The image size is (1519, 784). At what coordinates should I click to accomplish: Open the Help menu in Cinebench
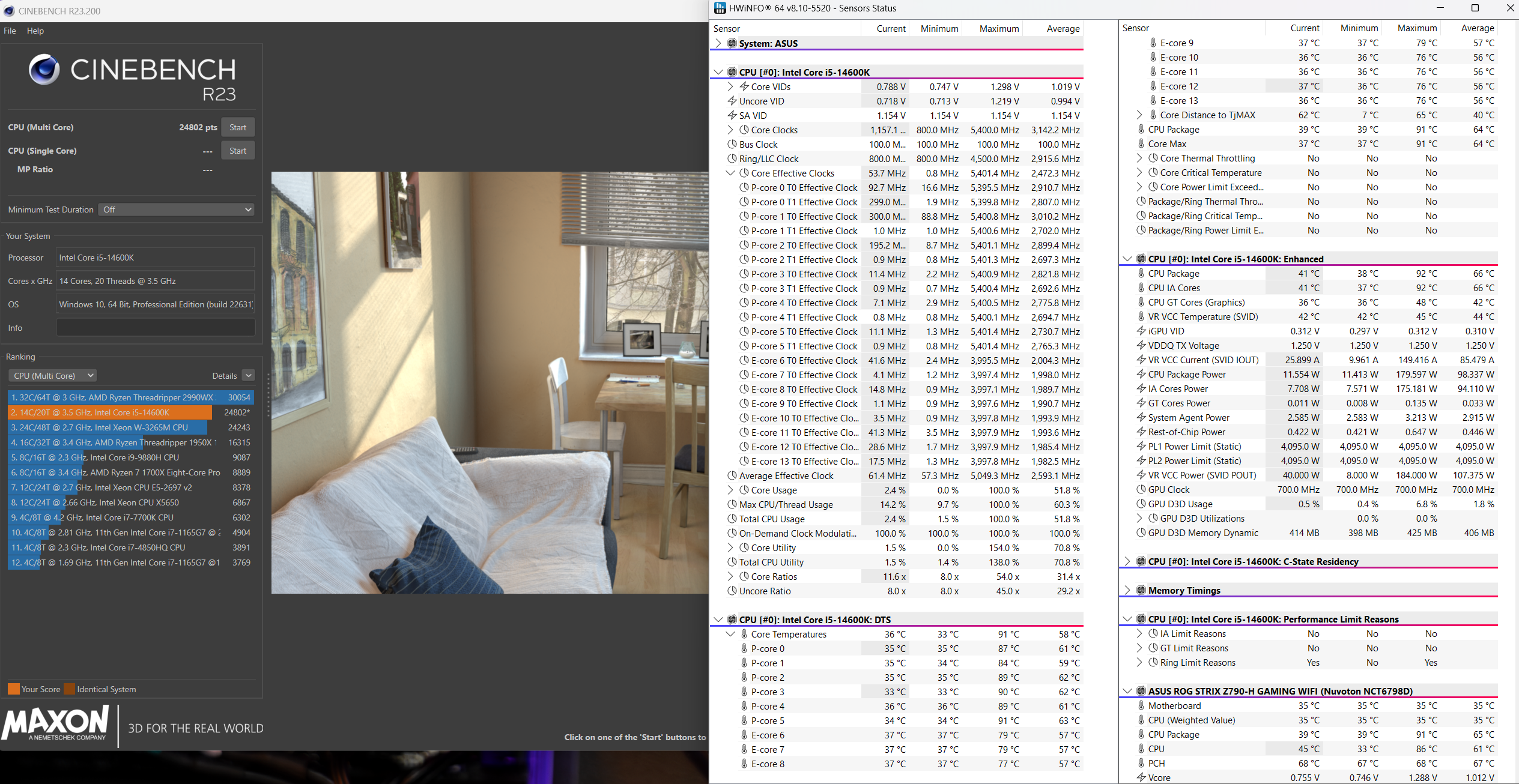click(35, 31)
